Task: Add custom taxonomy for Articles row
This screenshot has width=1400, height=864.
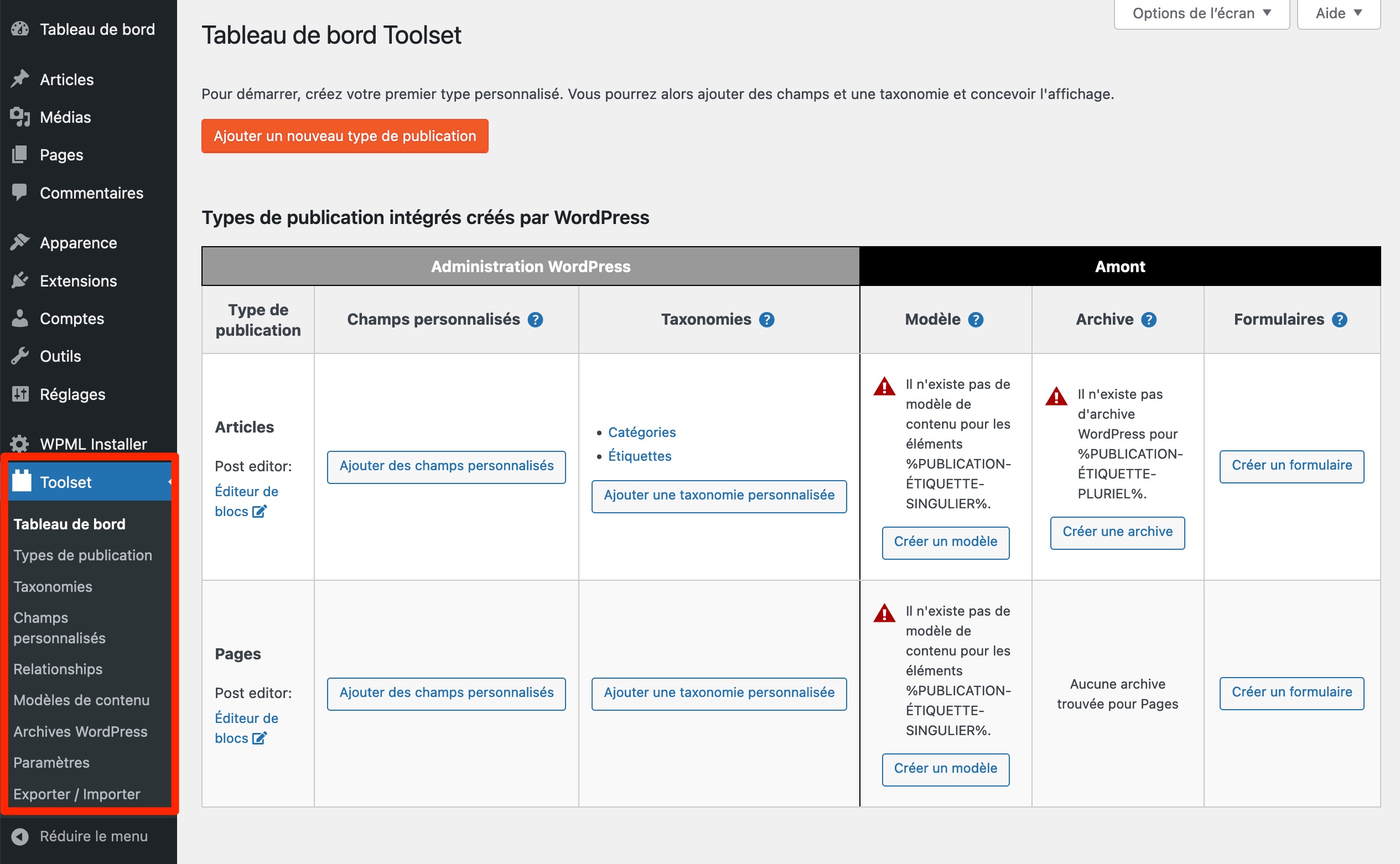Action: 719,496
